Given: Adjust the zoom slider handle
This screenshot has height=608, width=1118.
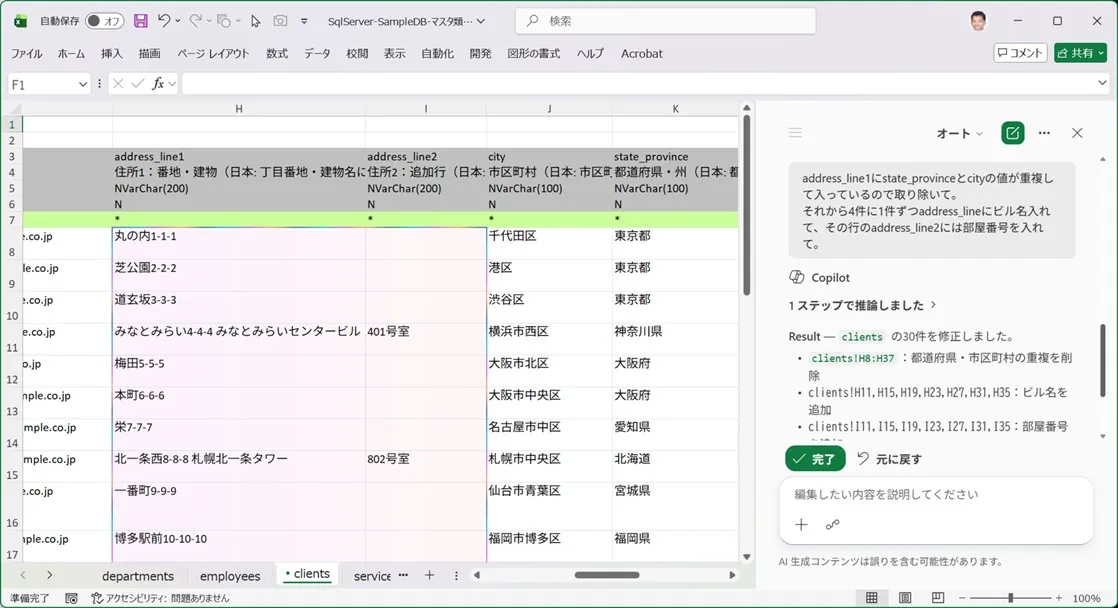Looking at the screenshot, I should (x=1010, y=598).
